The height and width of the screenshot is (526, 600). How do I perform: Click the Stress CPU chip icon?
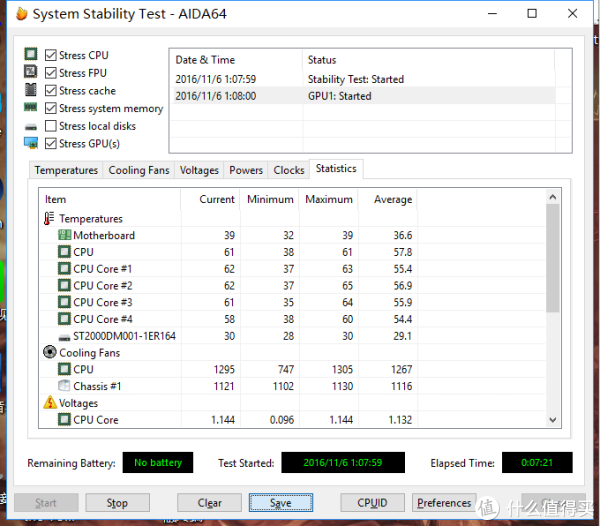pos(31,54)
